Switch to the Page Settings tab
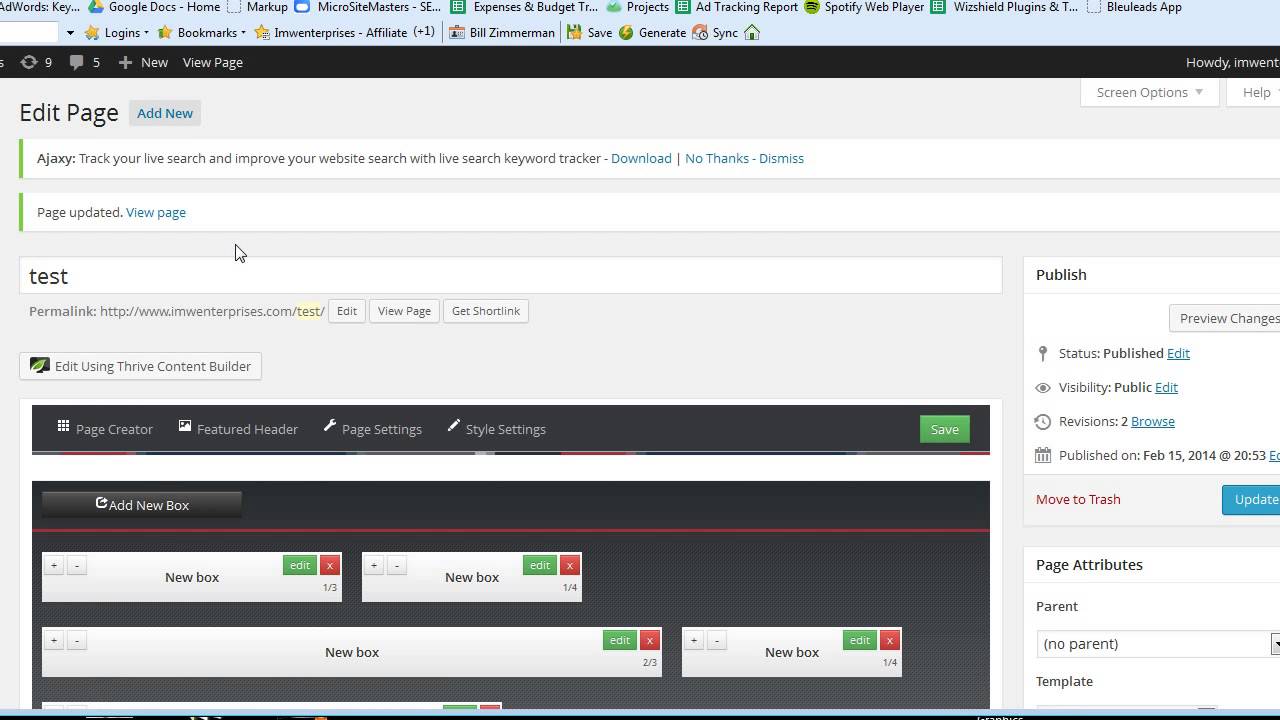Image resolution: width=1280 pixels, height=720 pixels. (x=373, y=428)
